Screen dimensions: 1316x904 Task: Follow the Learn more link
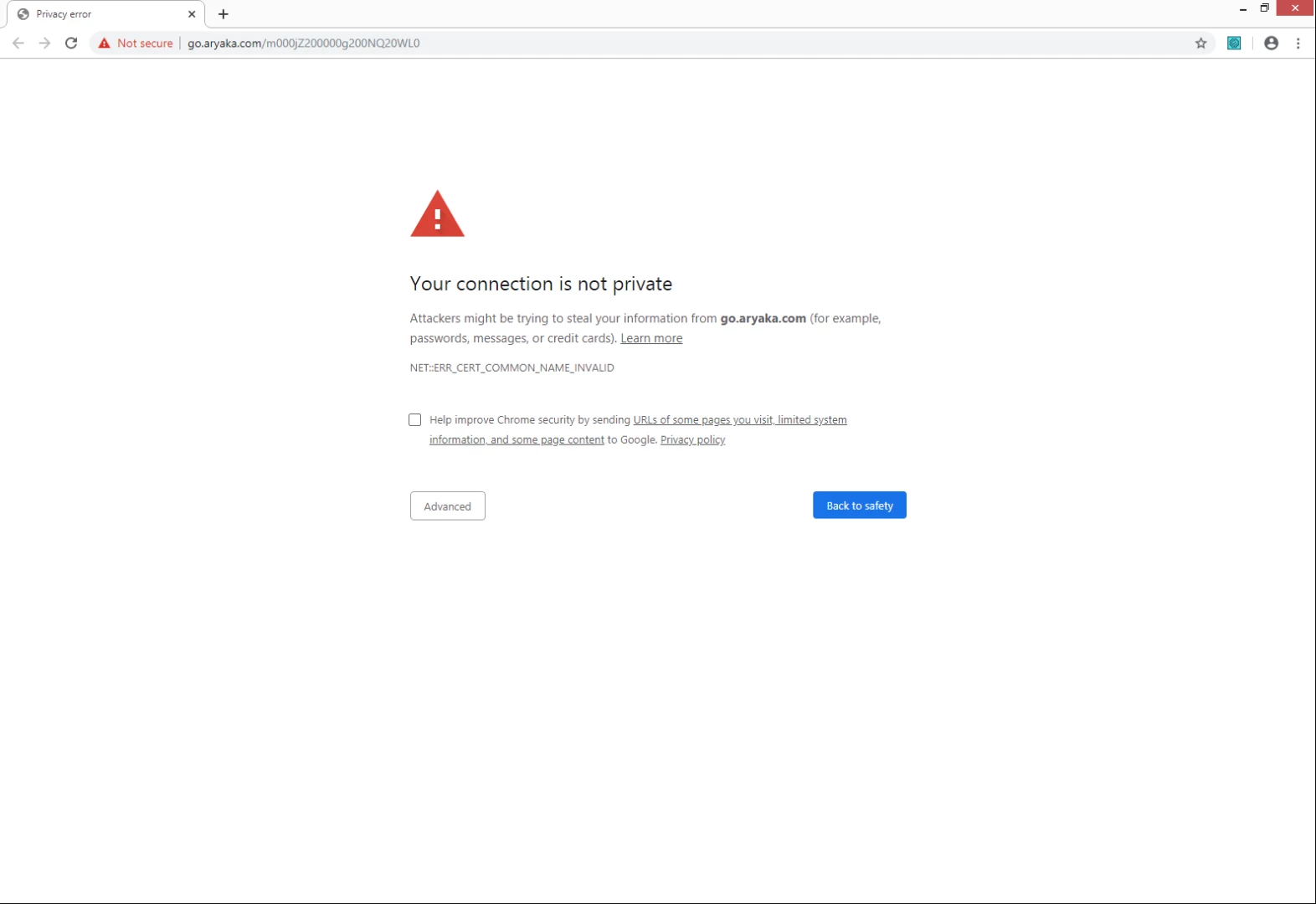click(651, 338)
